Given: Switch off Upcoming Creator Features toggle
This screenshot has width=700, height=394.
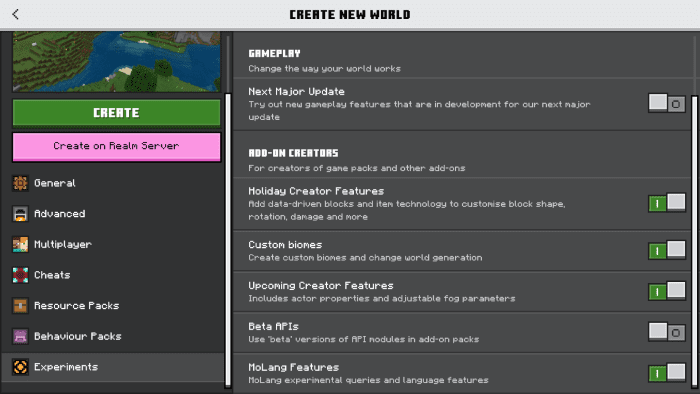Looking at the screenshot, I should point(667,291).
